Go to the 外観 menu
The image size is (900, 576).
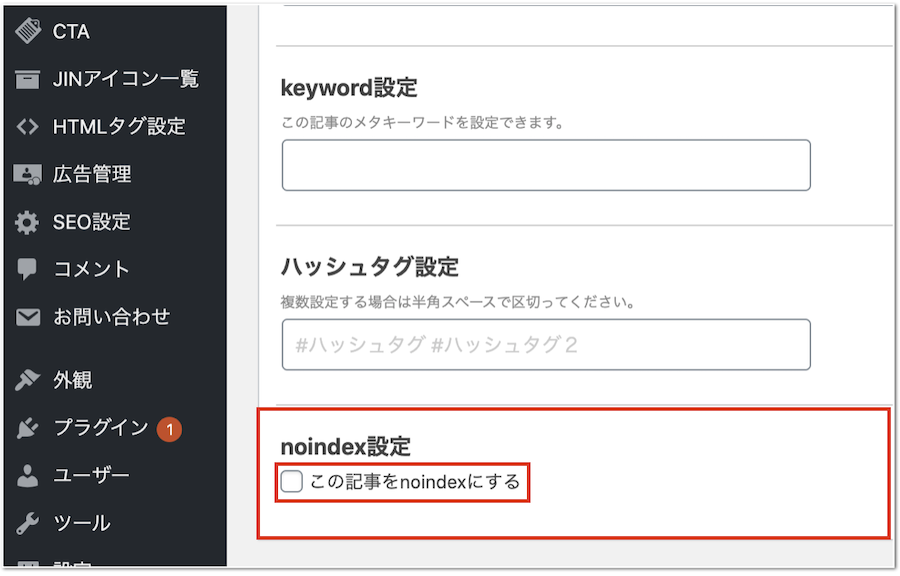tap(72, 380)
